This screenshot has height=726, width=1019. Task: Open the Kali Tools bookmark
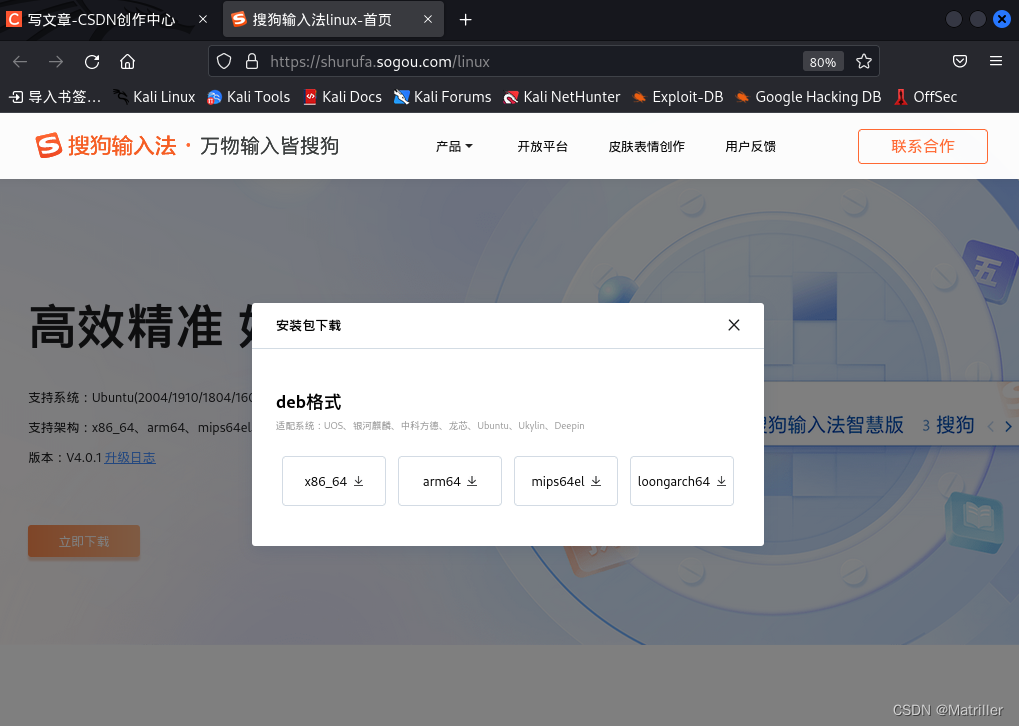(x=248, y=97)
